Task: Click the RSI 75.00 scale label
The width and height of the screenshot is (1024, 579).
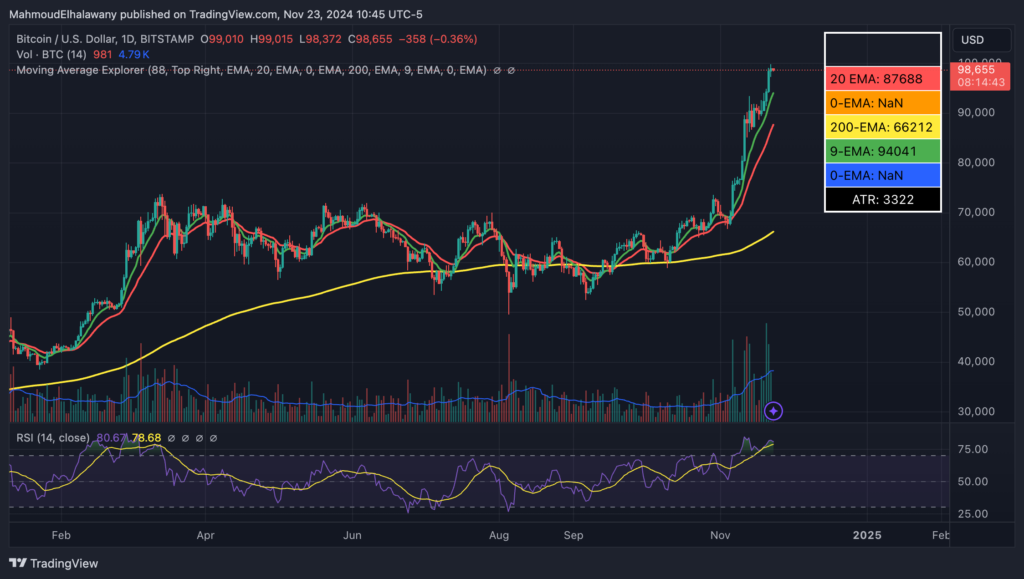Action: 971,450
